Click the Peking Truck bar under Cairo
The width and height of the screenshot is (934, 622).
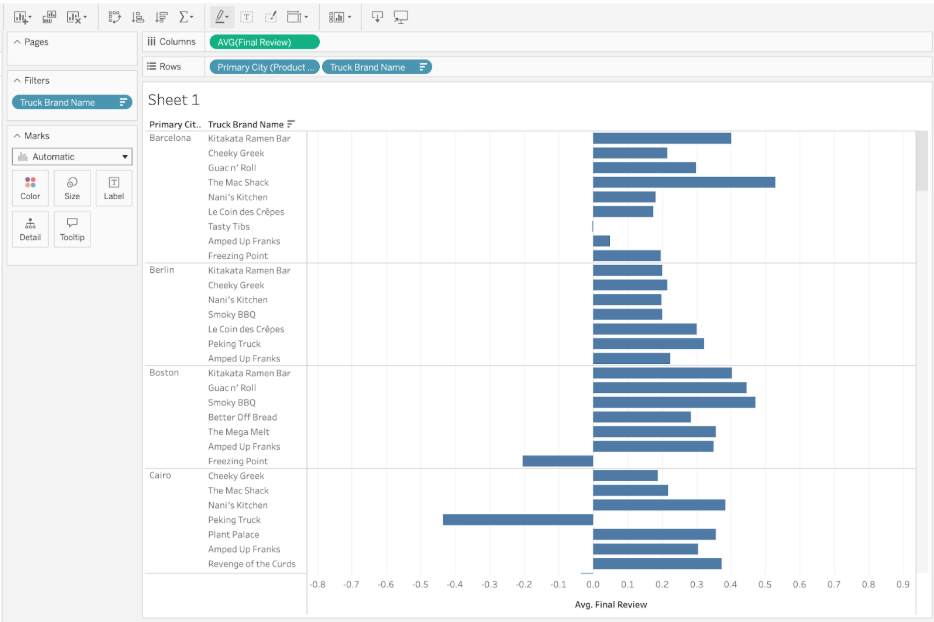tap(517, 519)
